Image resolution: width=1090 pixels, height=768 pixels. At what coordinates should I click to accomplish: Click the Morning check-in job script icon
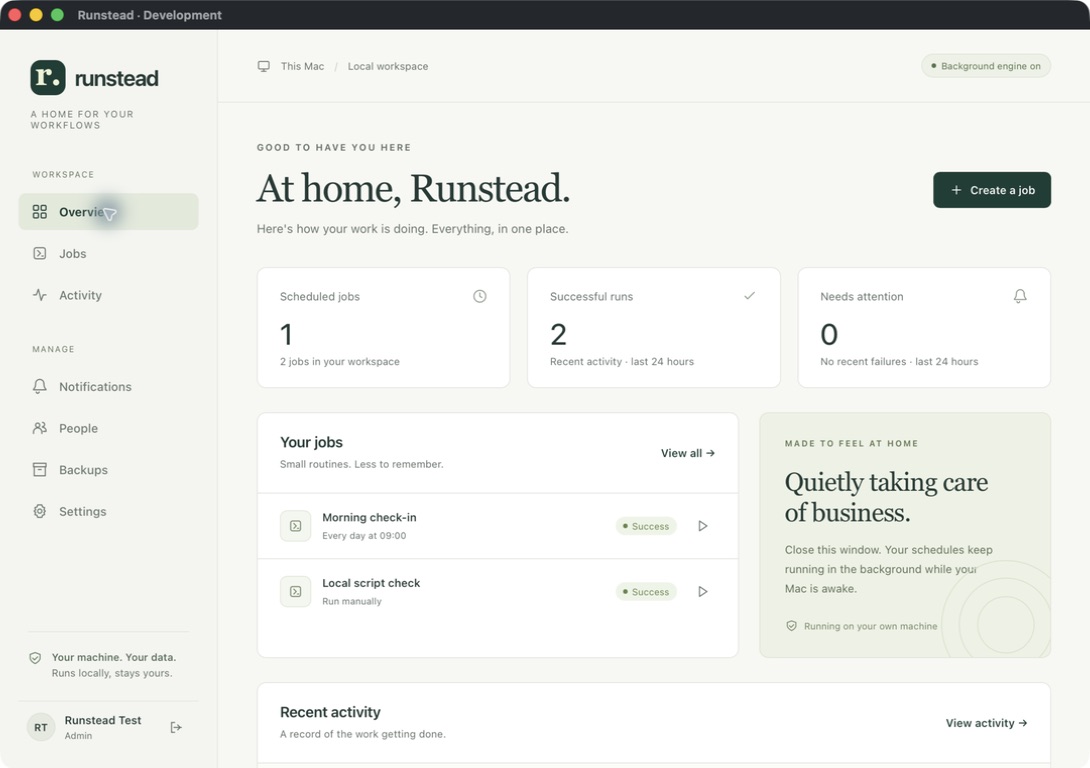click(x=295, y=526)
